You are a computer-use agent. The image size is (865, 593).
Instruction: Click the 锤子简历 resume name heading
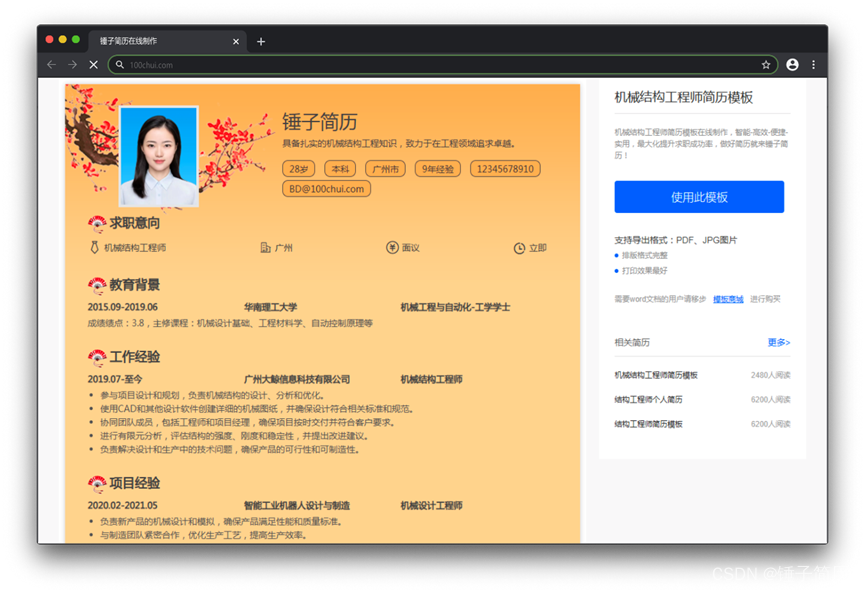point(320,122)
